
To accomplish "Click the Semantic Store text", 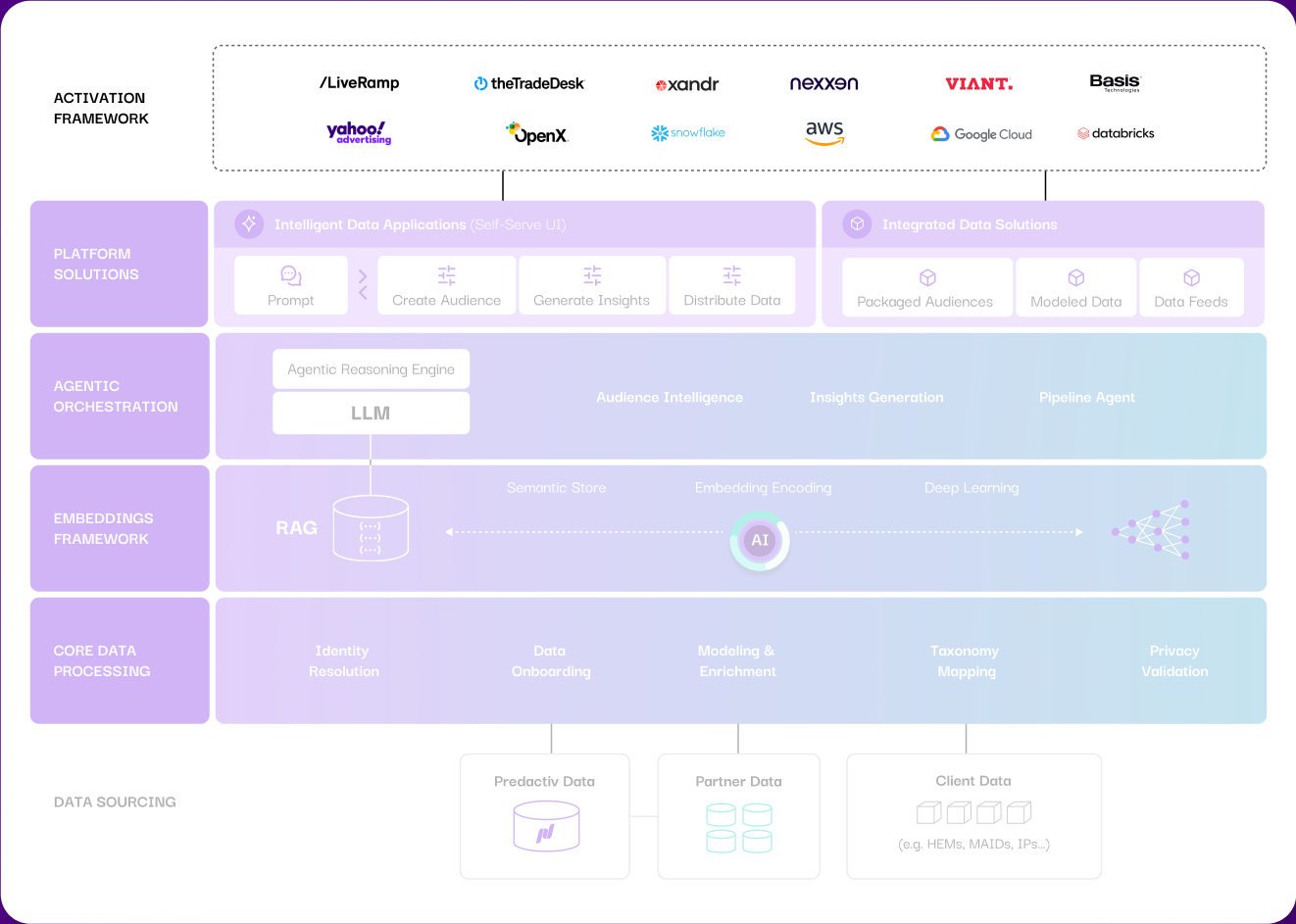I will click(556, 487).
